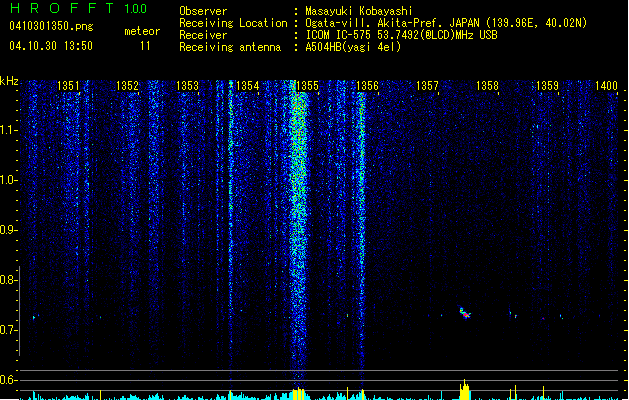Click the 0.6 kHz axis label
The image size is (629, 400).
[x=8, y=380]
